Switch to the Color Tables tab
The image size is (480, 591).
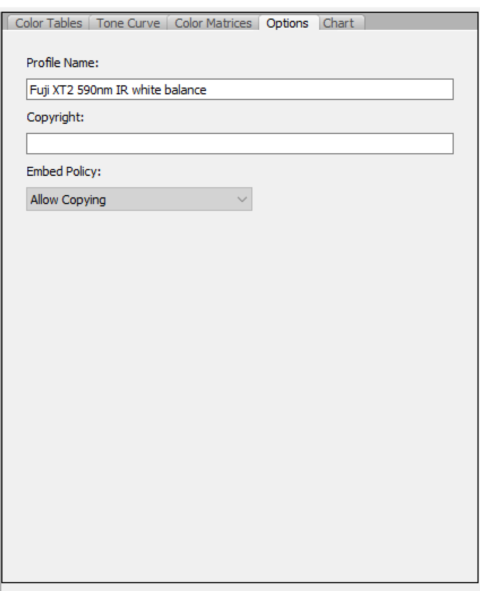tap(49, 23)
